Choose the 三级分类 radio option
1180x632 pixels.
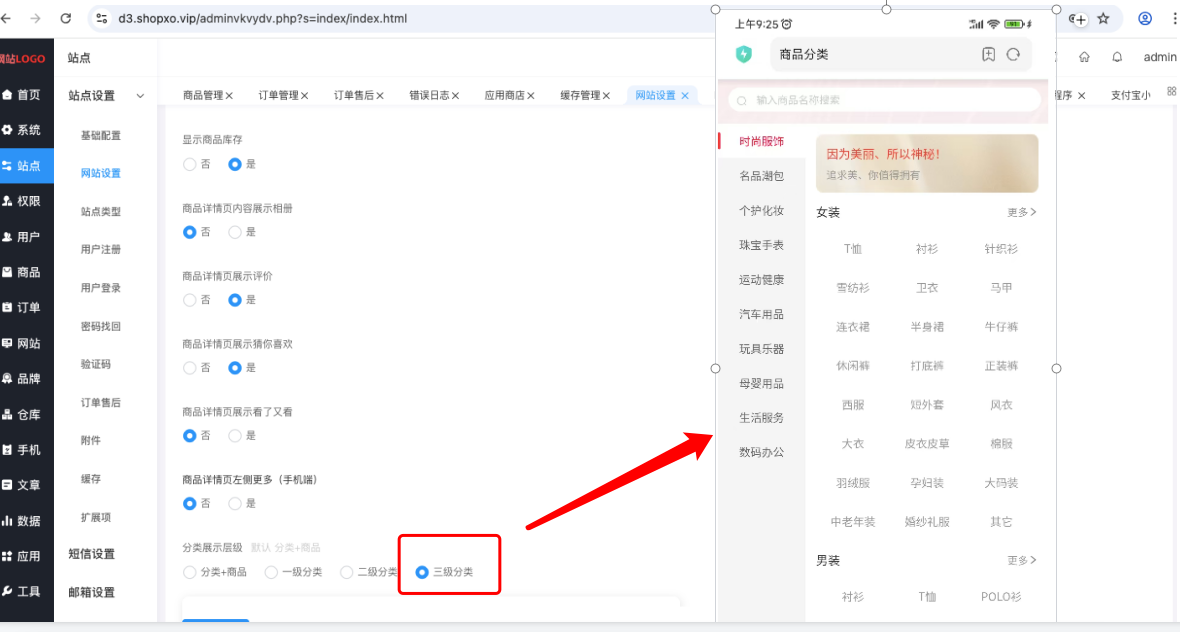(x=422, y=573)
